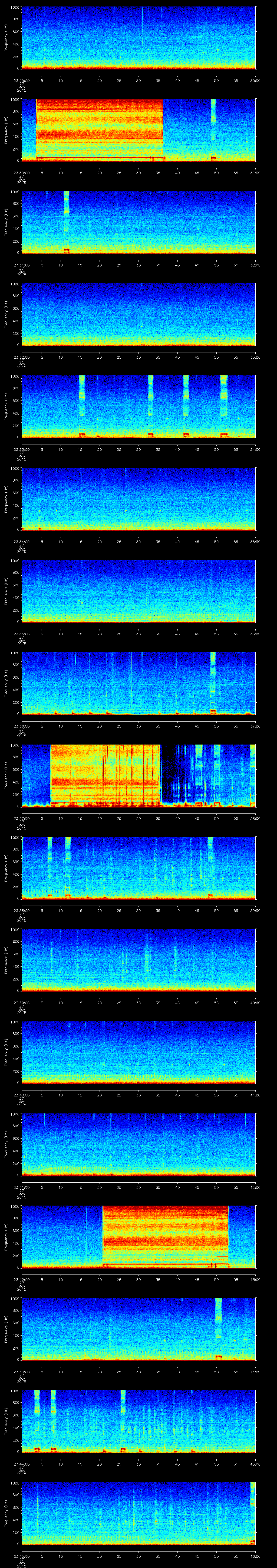Select the 46:00 end time label
This screenshot has width=277, height=1568.
pyautogui.click(x=256, y=1556)
